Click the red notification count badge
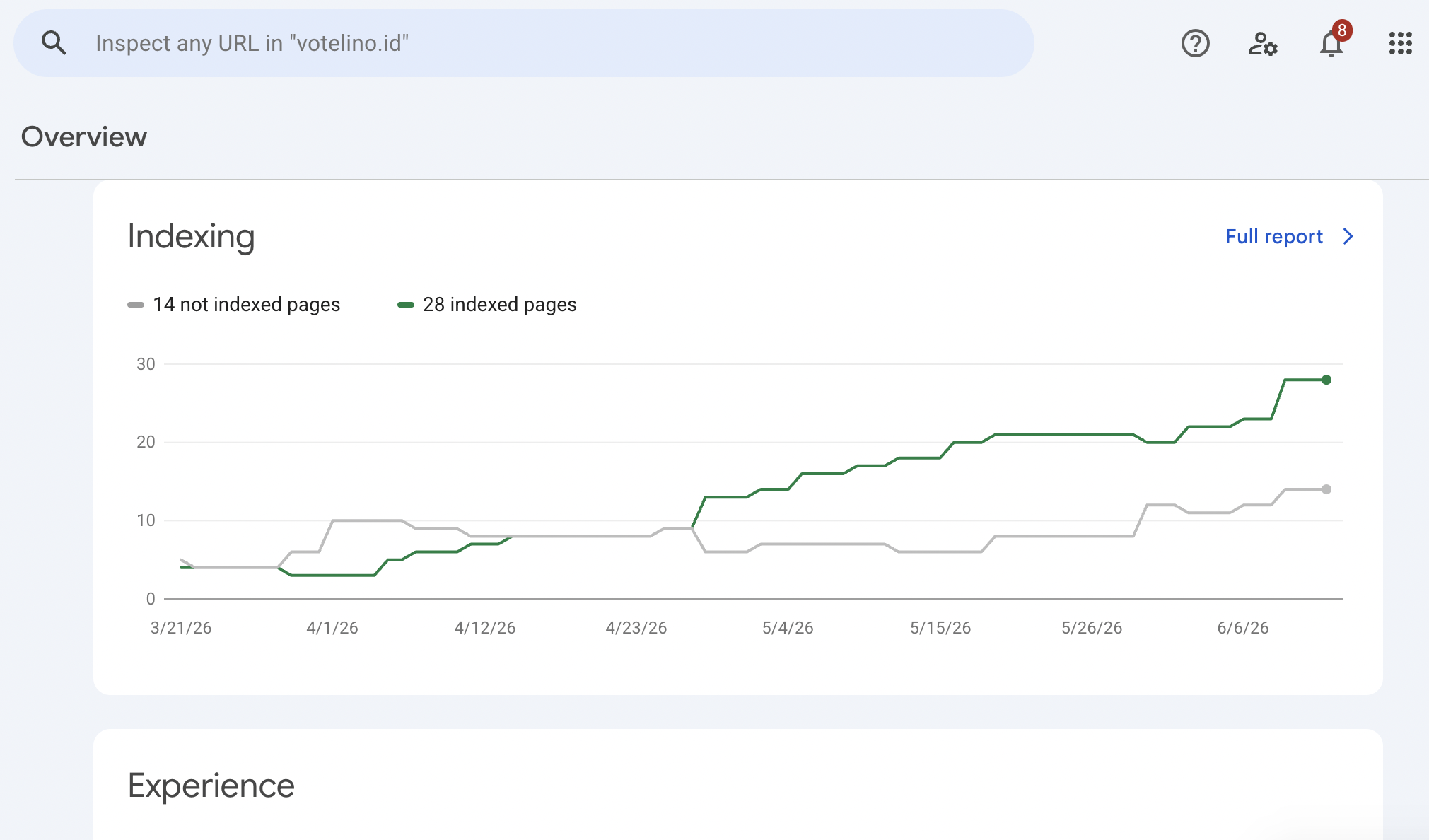 click(1341, 30)
